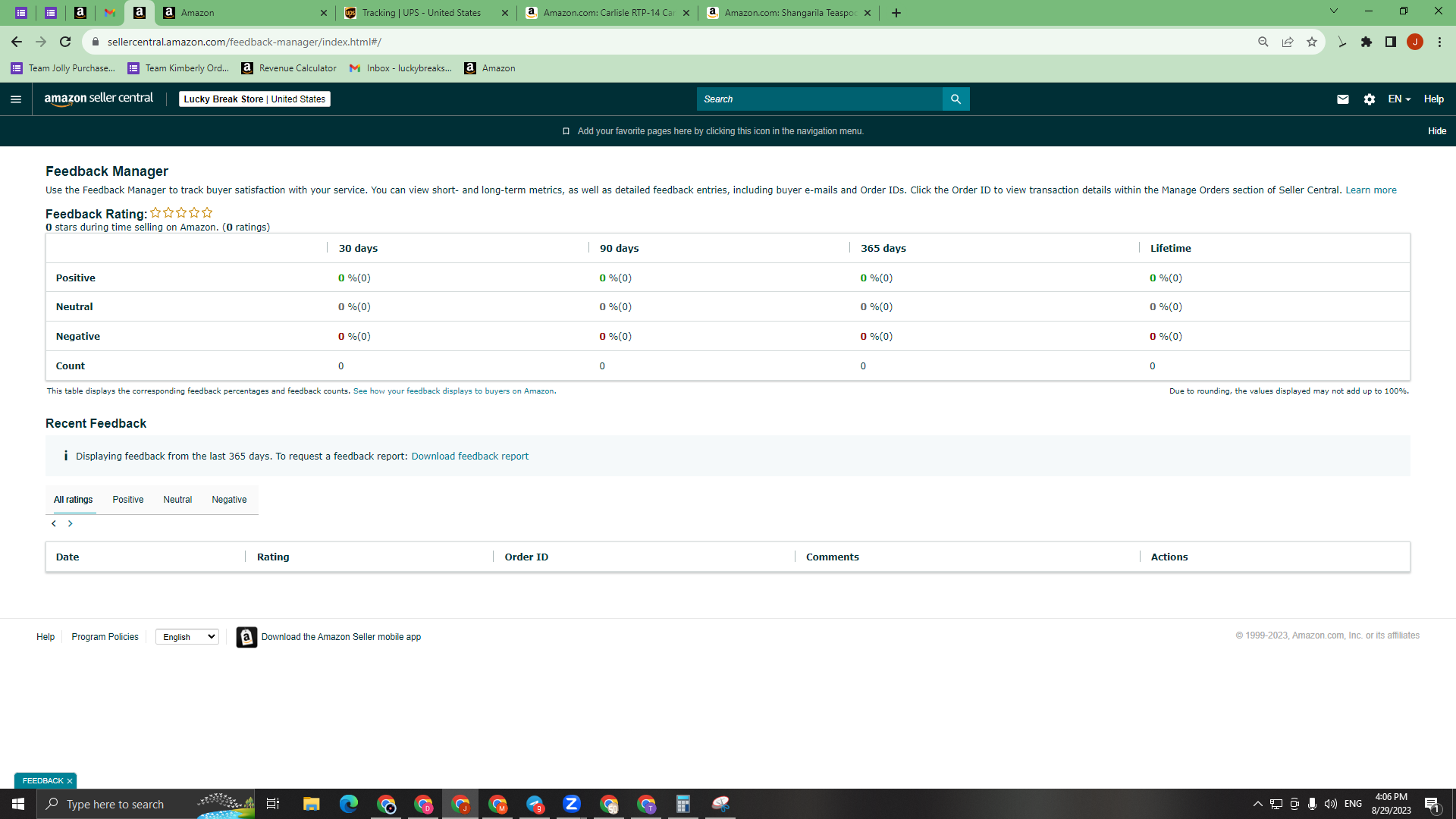Open the Inbox luckybreaks bookmark
1456x819 pixels.
(x=400, y=68)
